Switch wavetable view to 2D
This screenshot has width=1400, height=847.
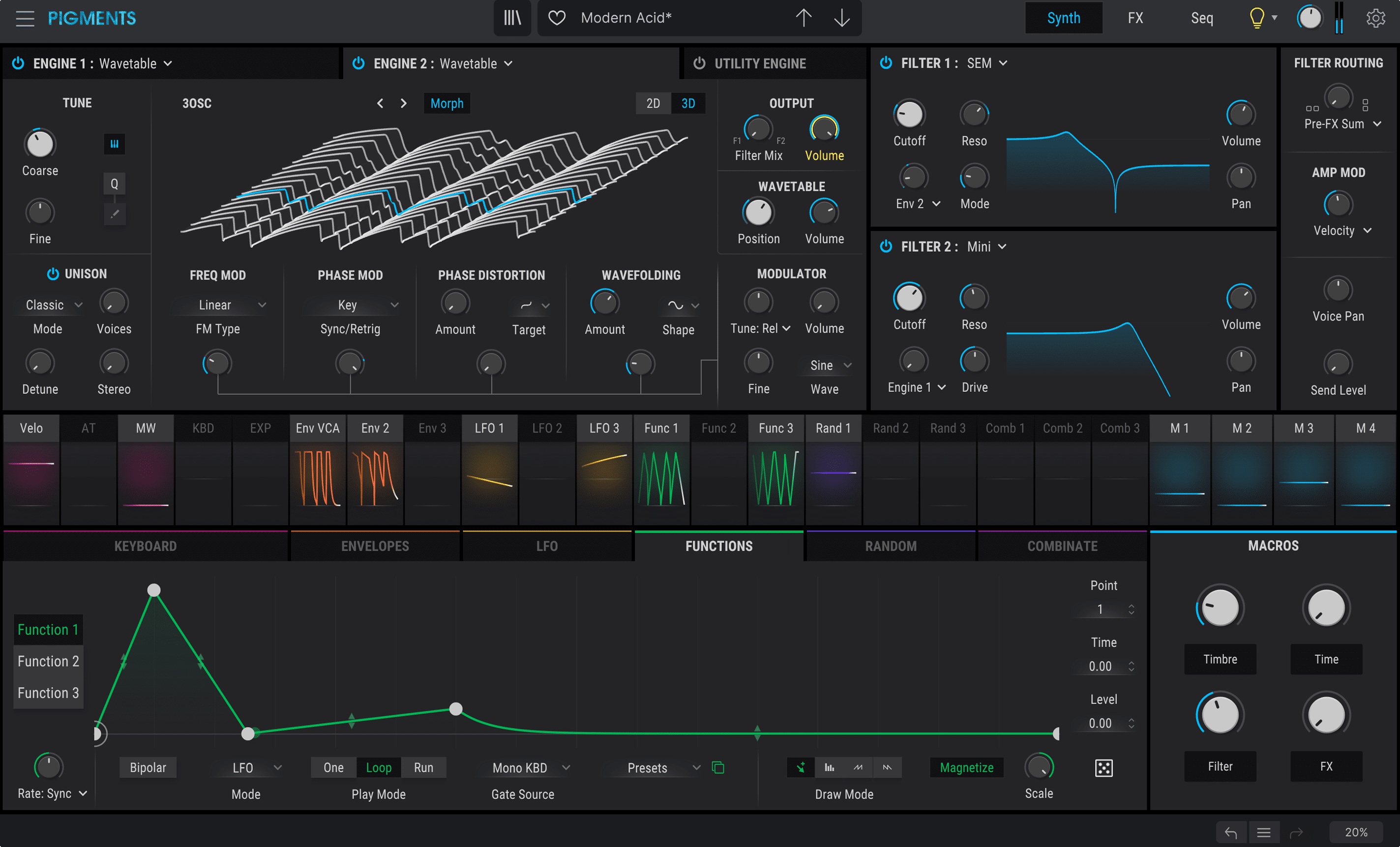(x=653, y=103)
